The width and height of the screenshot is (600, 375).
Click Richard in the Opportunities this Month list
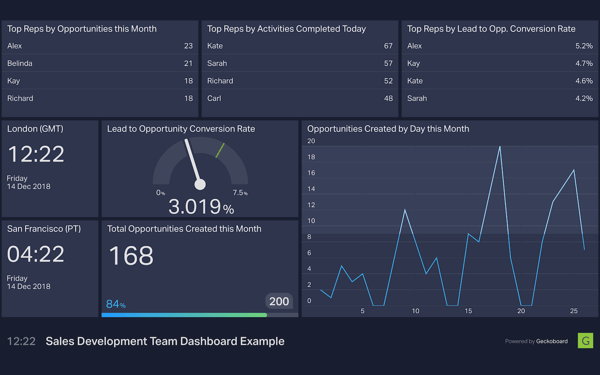(20, 98)
